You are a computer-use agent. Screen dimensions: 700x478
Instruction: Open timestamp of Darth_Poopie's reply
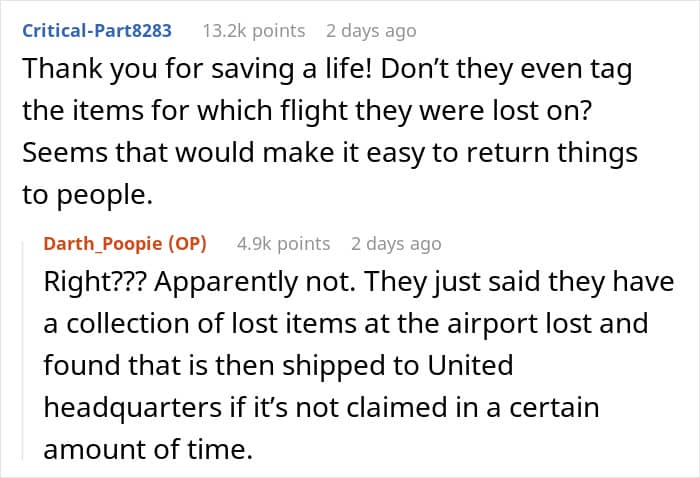[395, 243]
